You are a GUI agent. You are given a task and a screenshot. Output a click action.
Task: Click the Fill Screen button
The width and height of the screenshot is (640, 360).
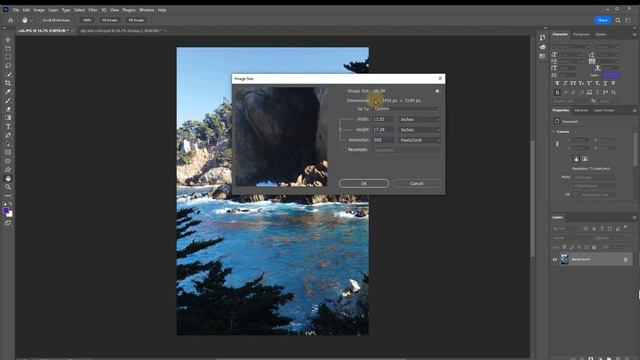click(x=136, y=20)
